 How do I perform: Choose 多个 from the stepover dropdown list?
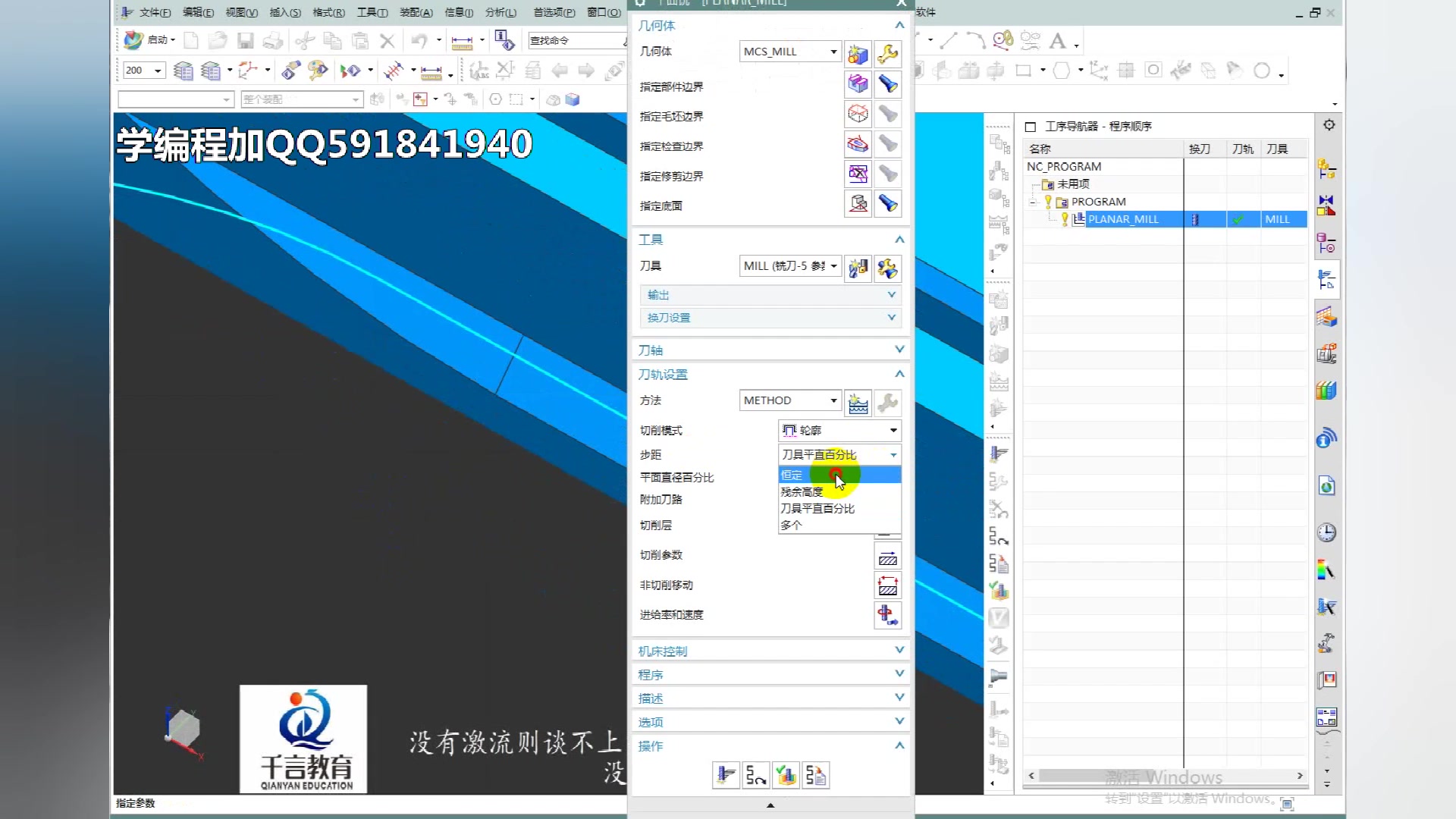coord(791,525)
